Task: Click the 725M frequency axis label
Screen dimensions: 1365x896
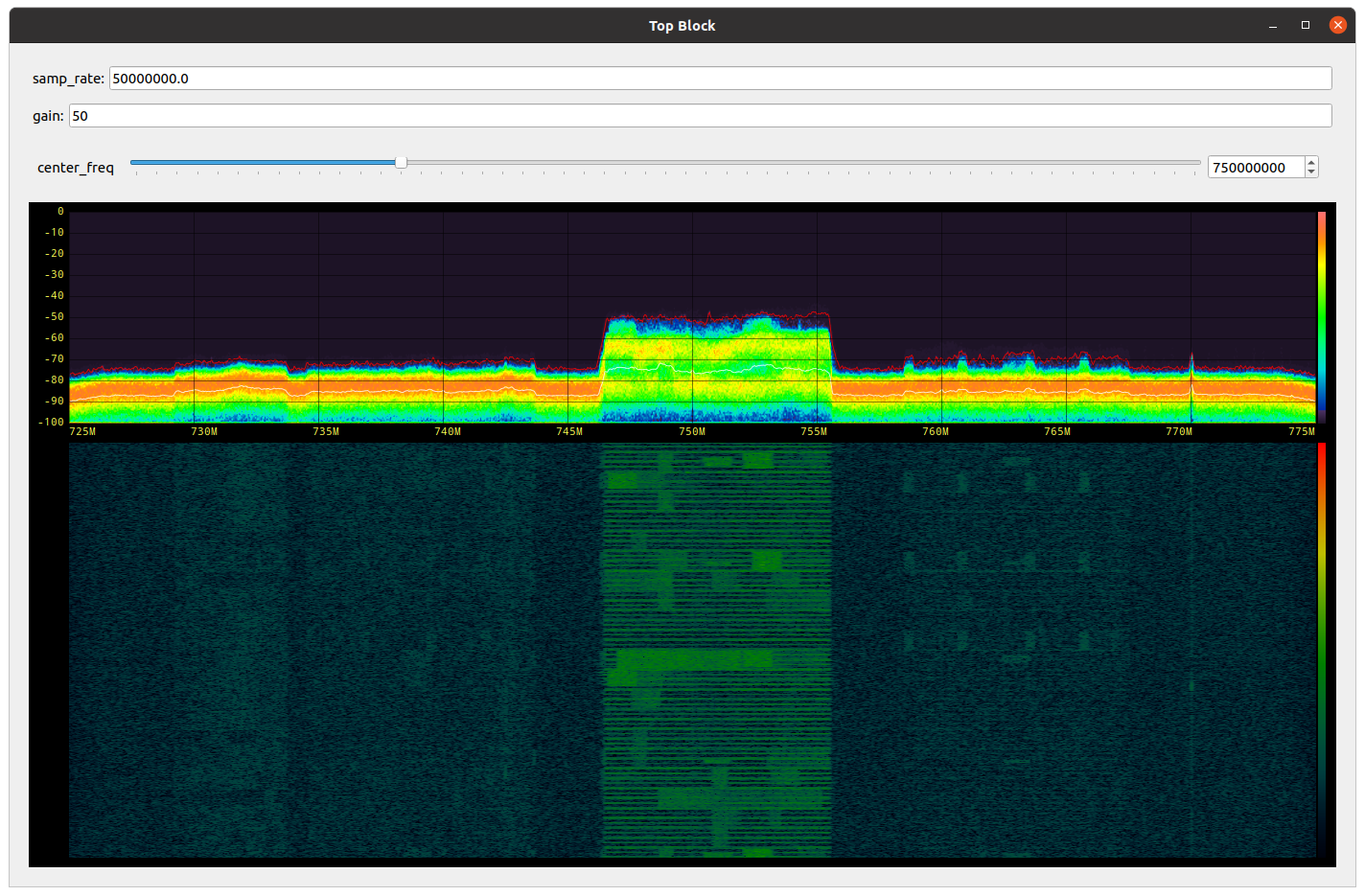Action: tap(82, 432)
